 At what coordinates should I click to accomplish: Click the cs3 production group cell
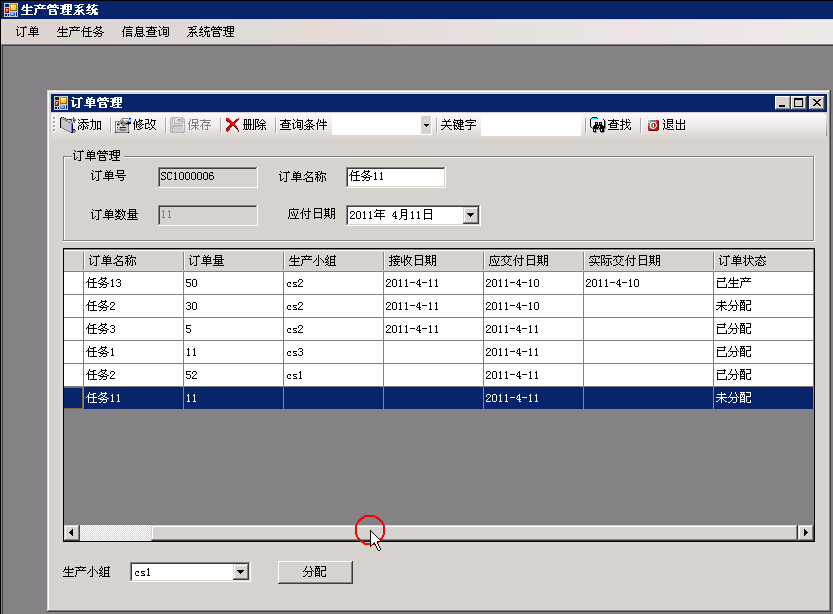(x=333, y=352)
